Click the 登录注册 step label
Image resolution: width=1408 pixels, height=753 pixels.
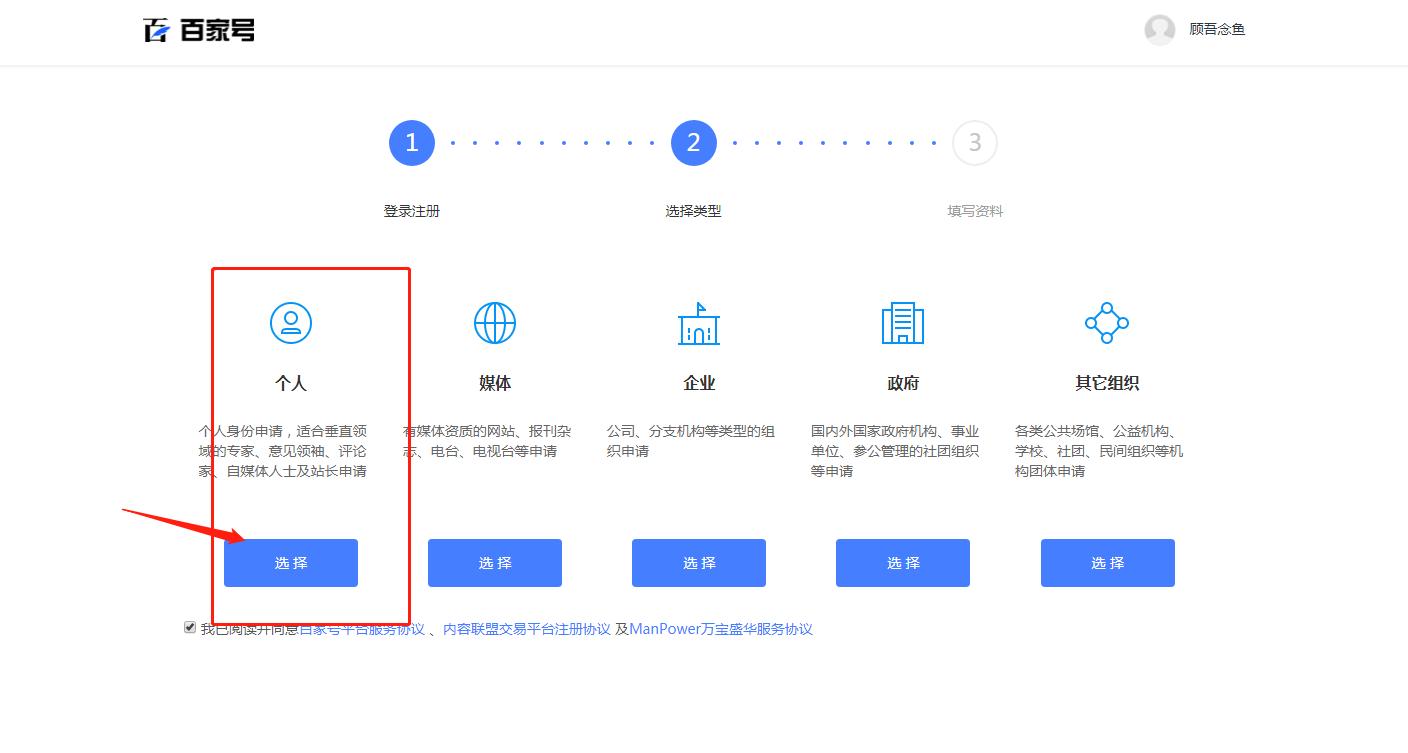click(411, 210)
